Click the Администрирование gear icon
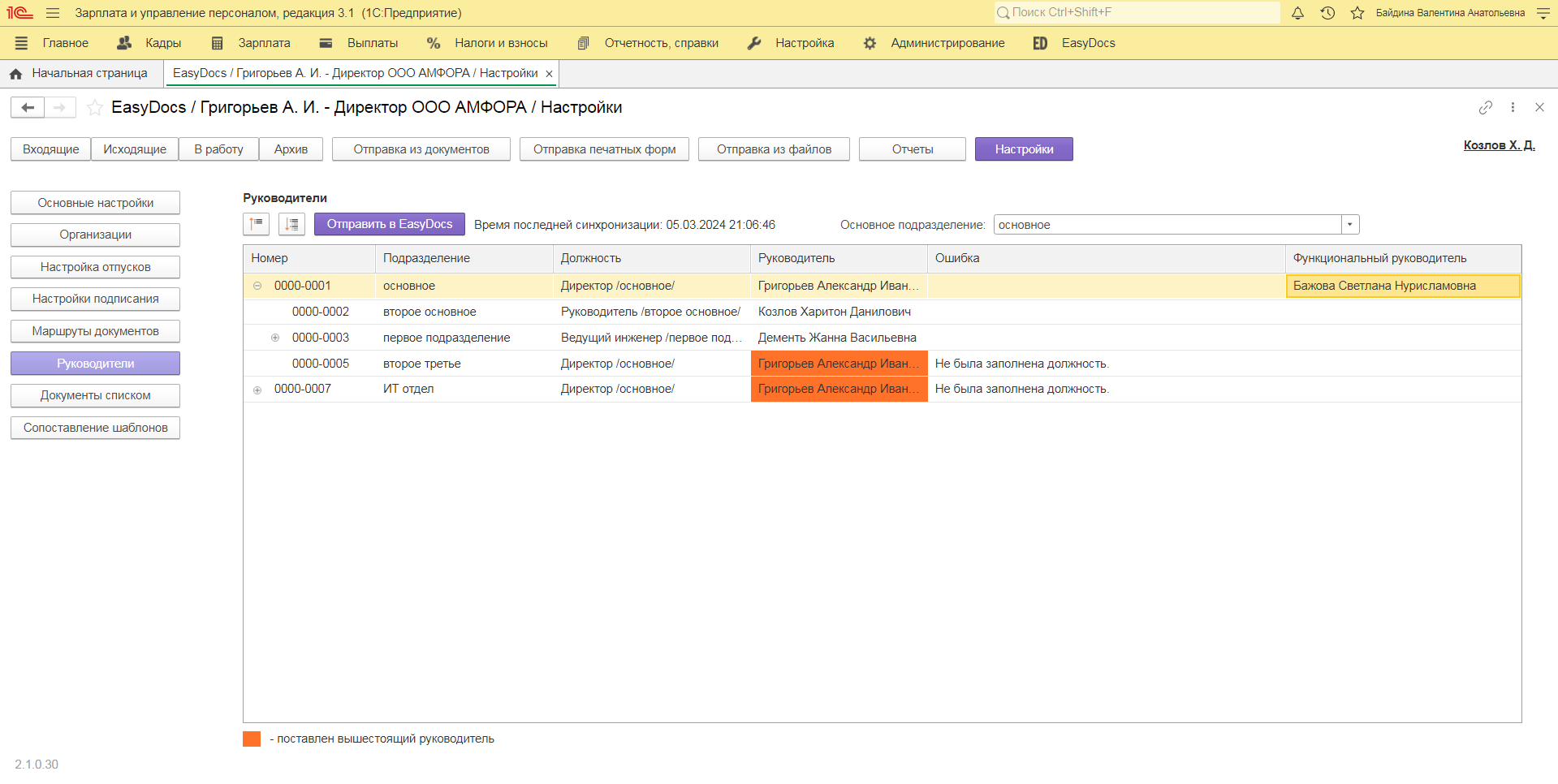Image resolution: width=1558 pixels, height=784 pixels. [x=870, y=43]
